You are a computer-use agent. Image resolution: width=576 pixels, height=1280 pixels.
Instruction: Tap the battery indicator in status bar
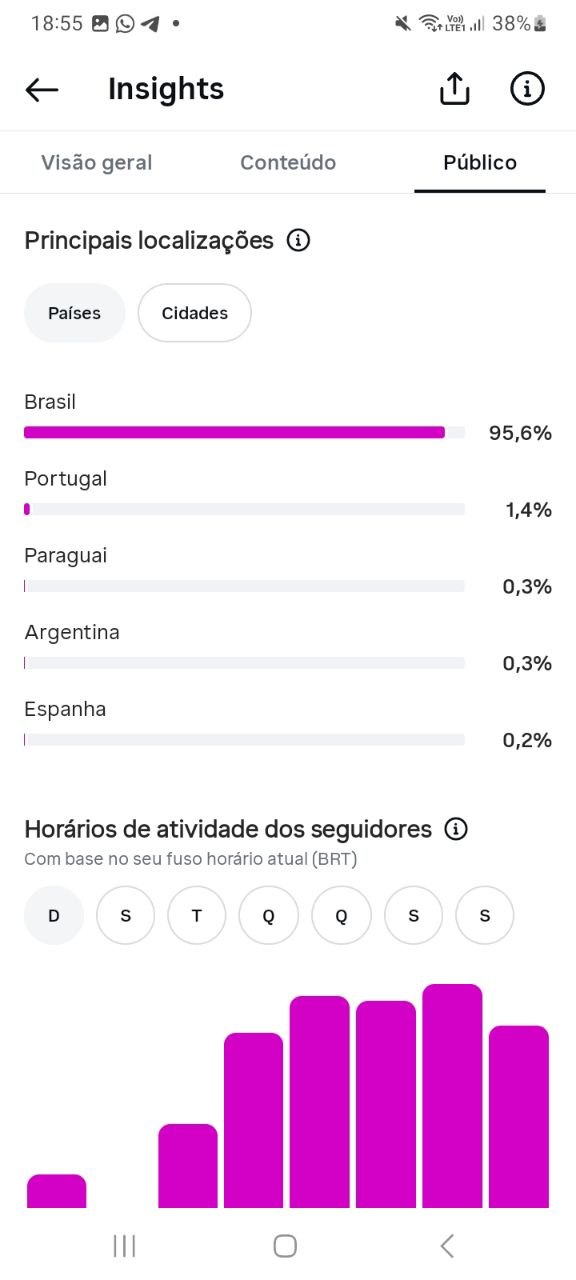point(541,23)
